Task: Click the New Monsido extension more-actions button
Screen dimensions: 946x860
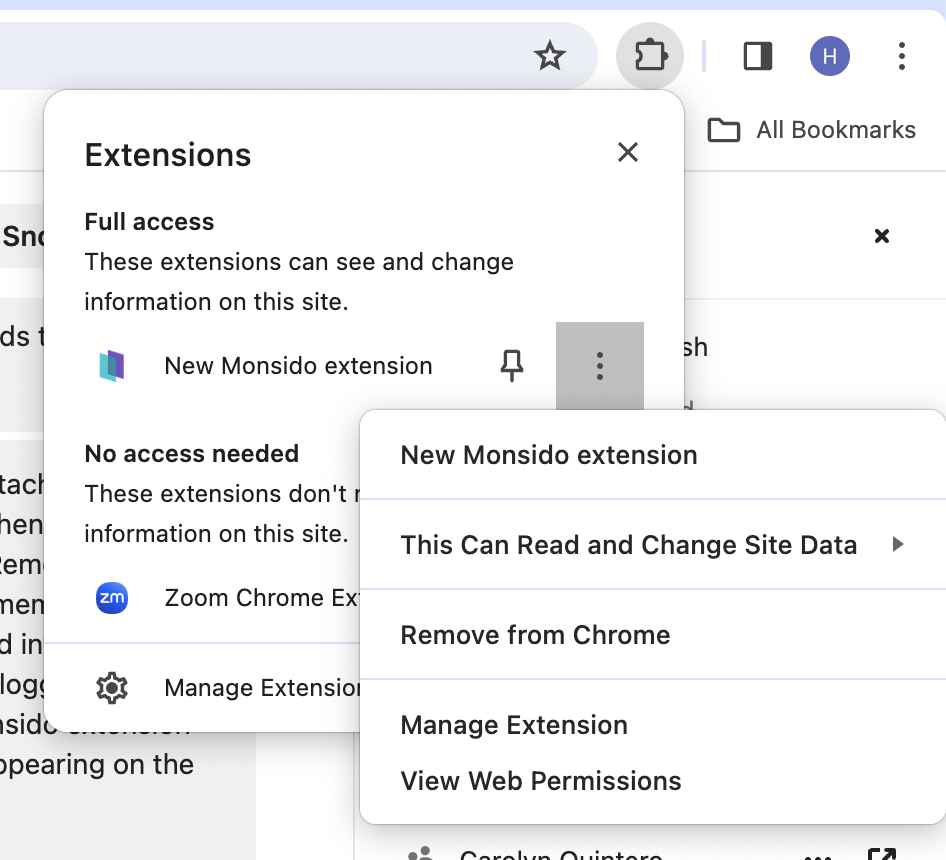Action: click(600, 366)
